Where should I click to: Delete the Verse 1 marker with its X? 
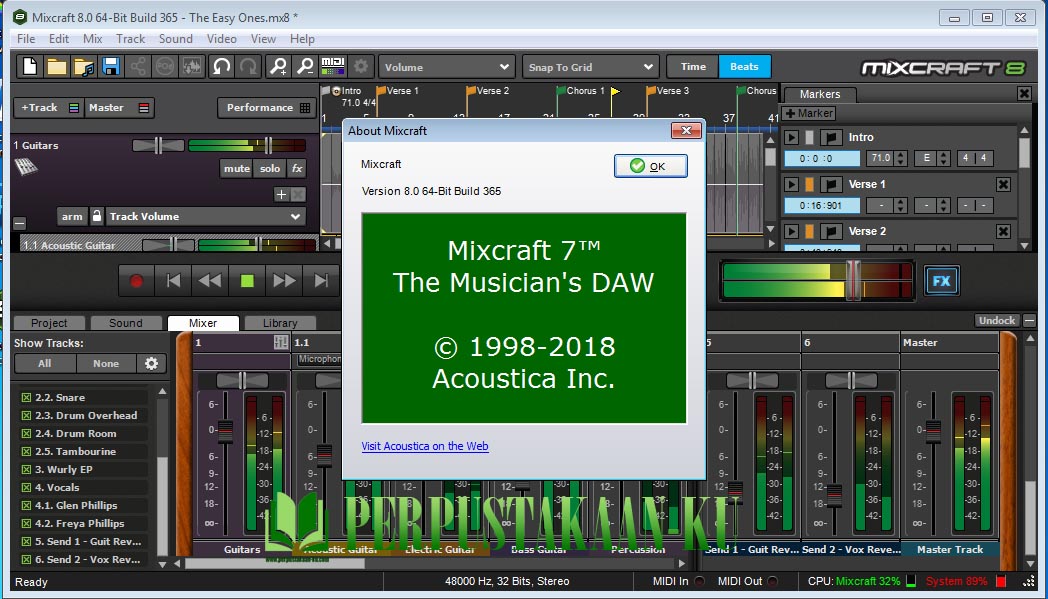pos(1003,184)
